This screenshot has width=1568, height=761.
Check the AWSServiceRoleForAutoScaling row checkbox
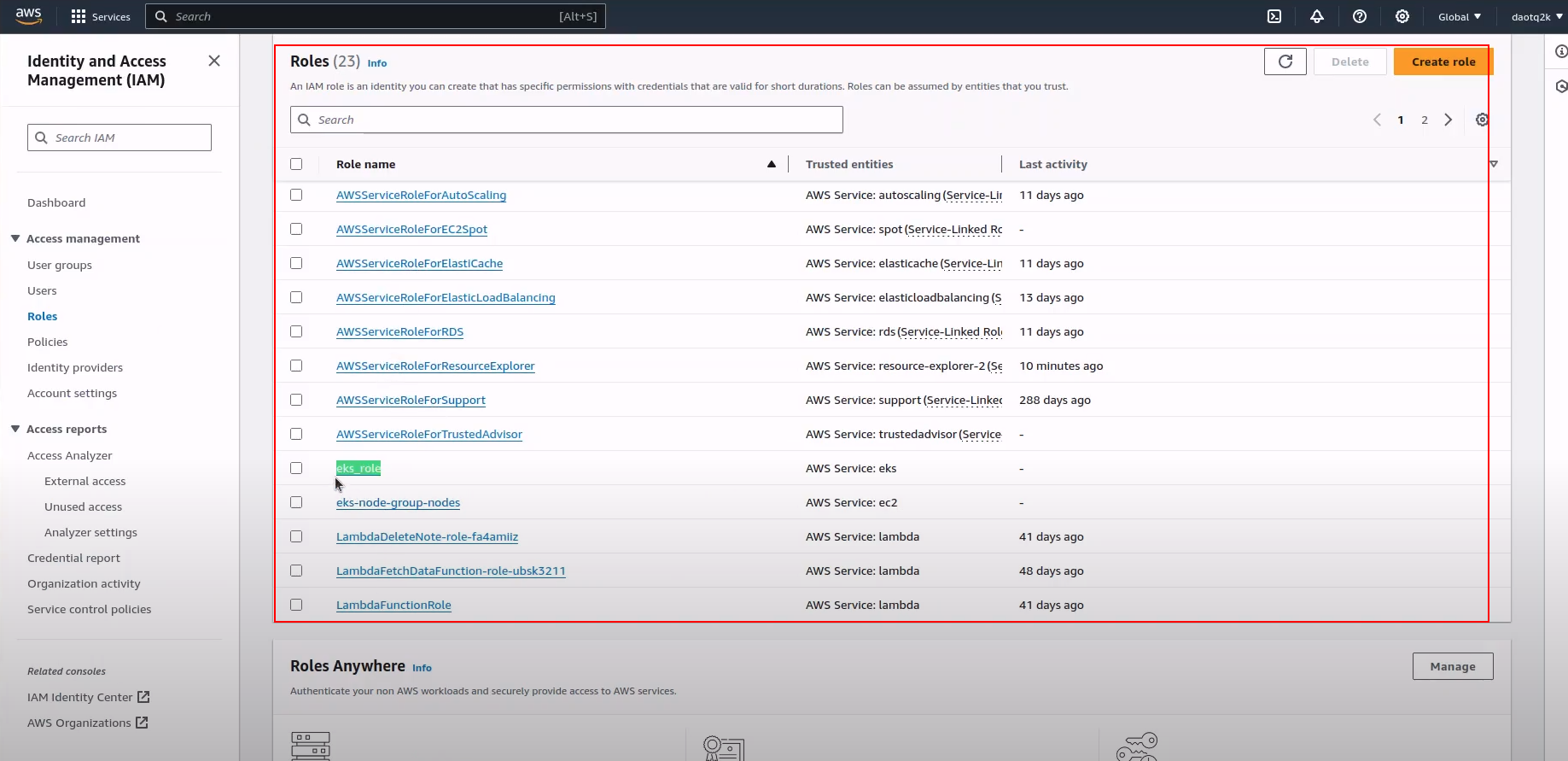[x=296, y=195]
